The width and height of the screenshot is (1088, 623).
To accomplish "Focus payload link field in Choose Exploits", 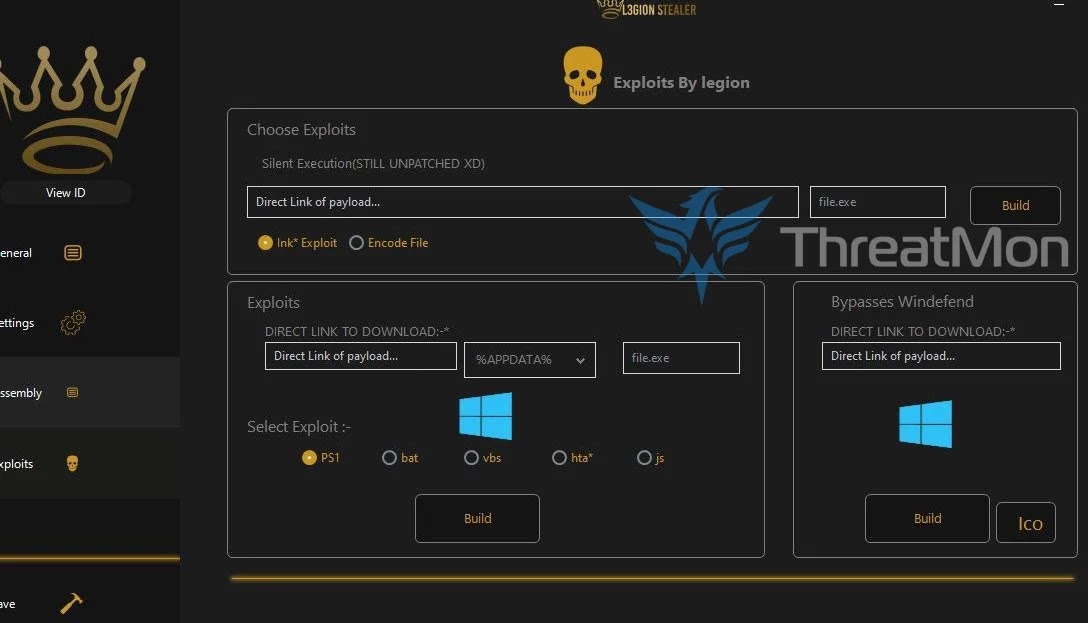I will 522,202.
